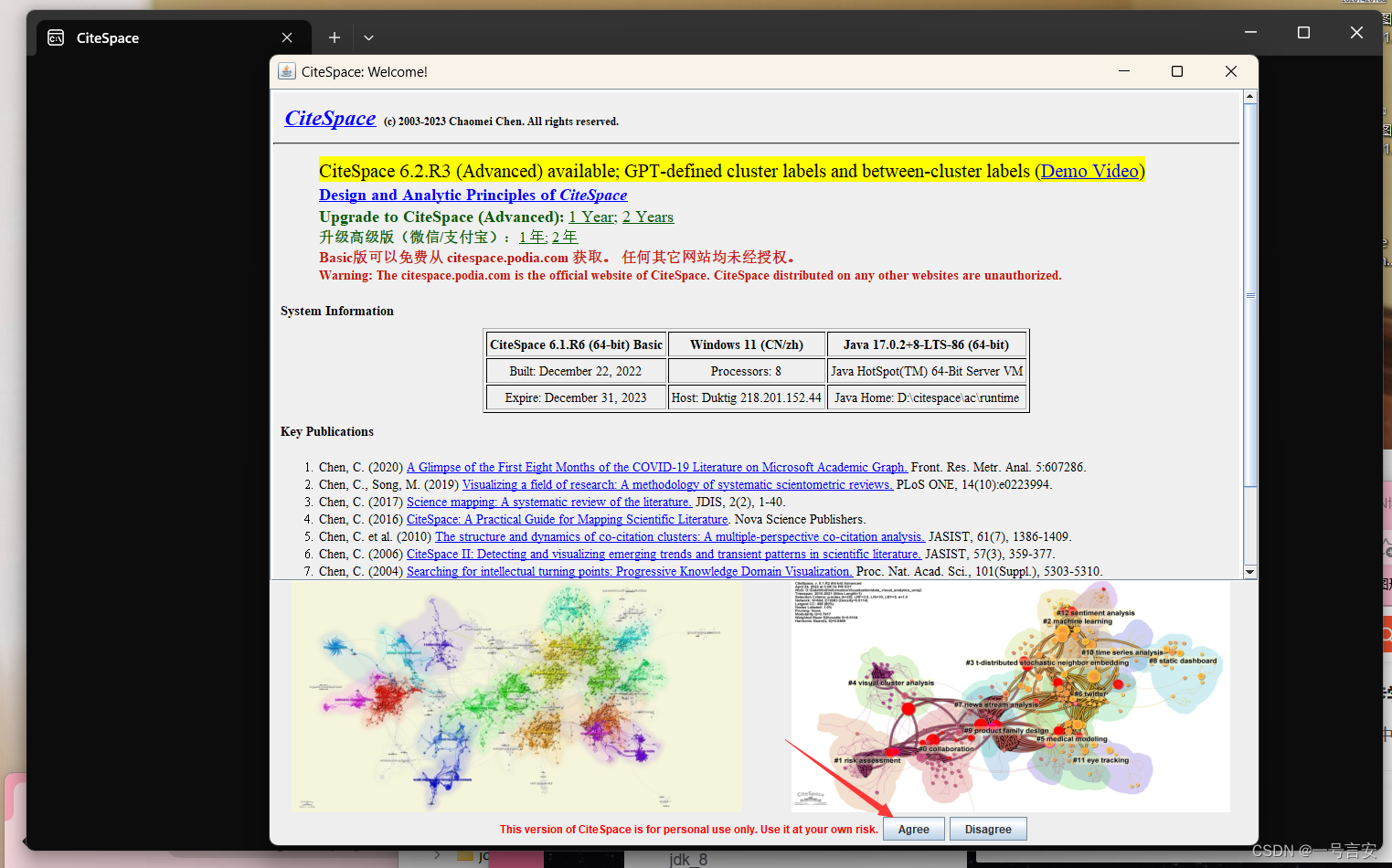Open co-citation clusters structure and dynamics link

coord(680,536)
